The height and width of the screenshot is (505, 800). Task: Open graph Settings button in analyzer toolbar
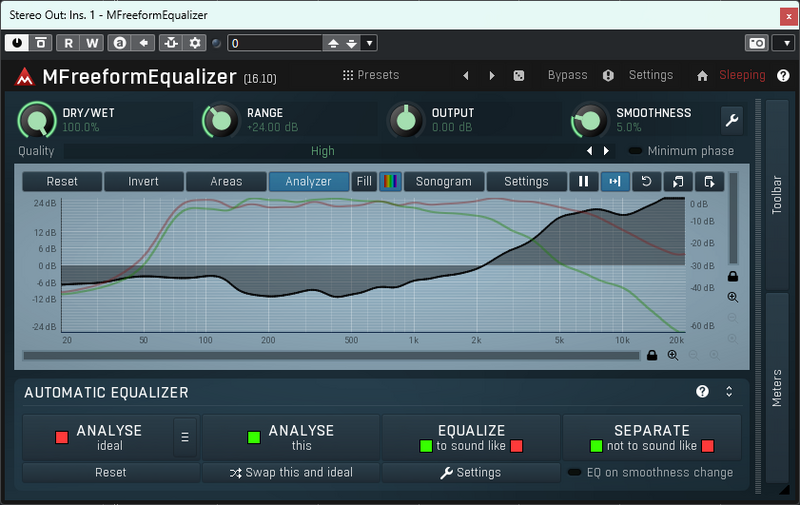(526, 182)
